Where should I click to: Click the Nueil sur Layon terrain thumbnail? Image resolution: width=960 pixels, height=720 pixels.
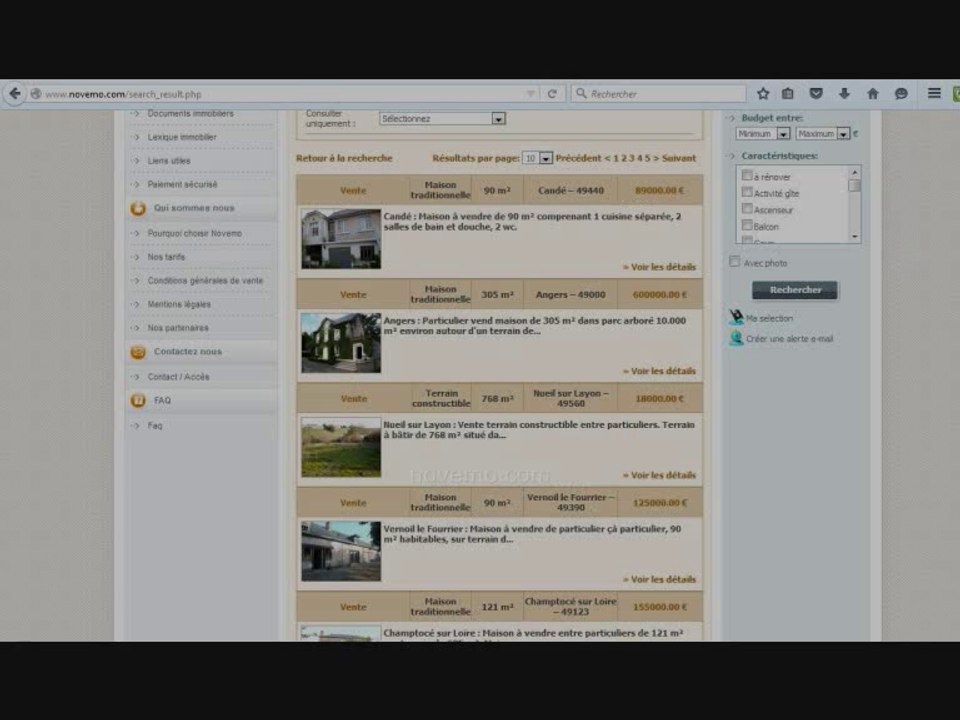click(341, 447)
